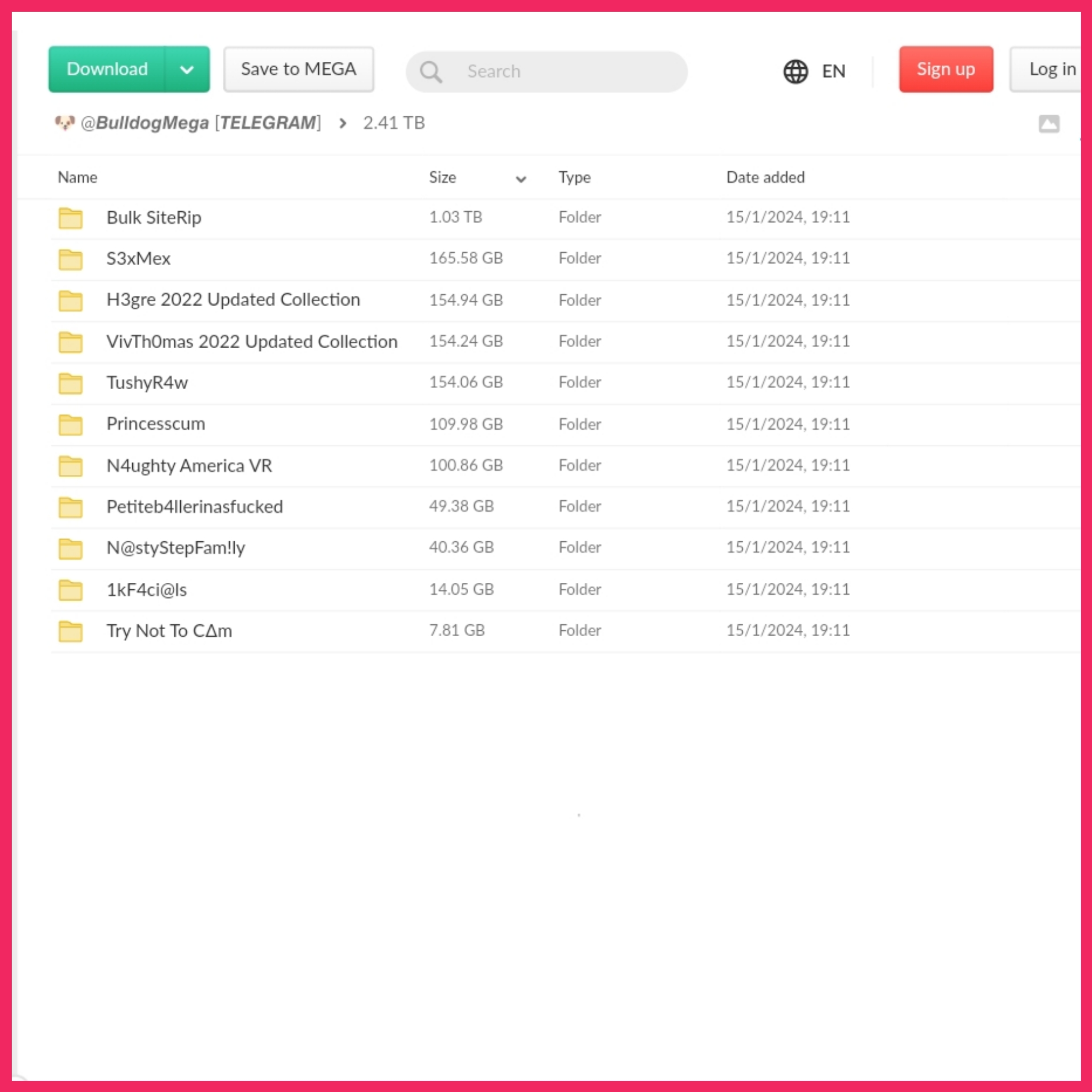Click the TushyR4w folder icon
Viewport: 1092px width, 1092px height.
(71, 383)
